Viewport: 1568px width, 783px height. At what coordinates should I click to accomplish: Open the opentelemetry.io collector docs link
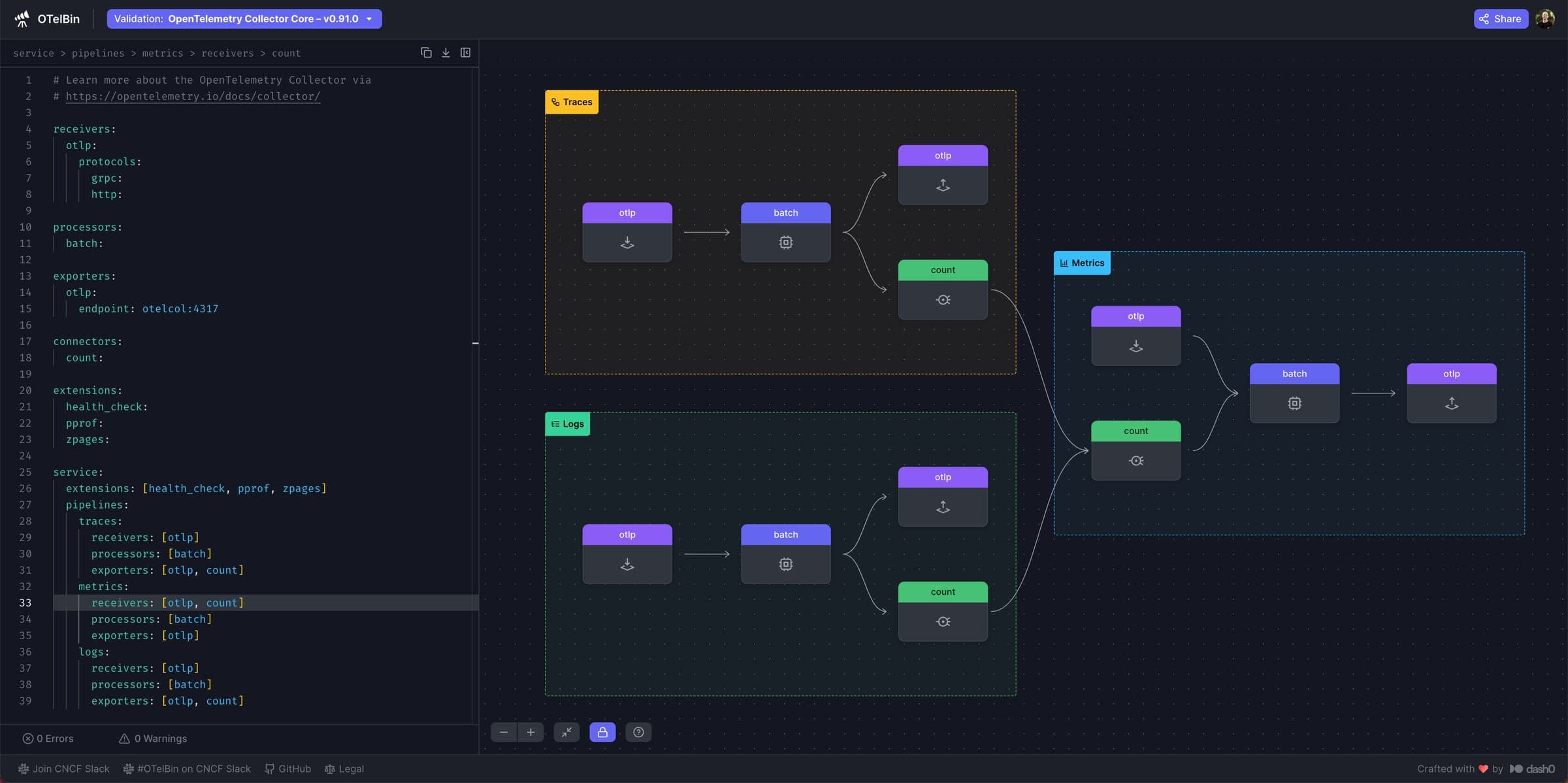tap(193, 96)
